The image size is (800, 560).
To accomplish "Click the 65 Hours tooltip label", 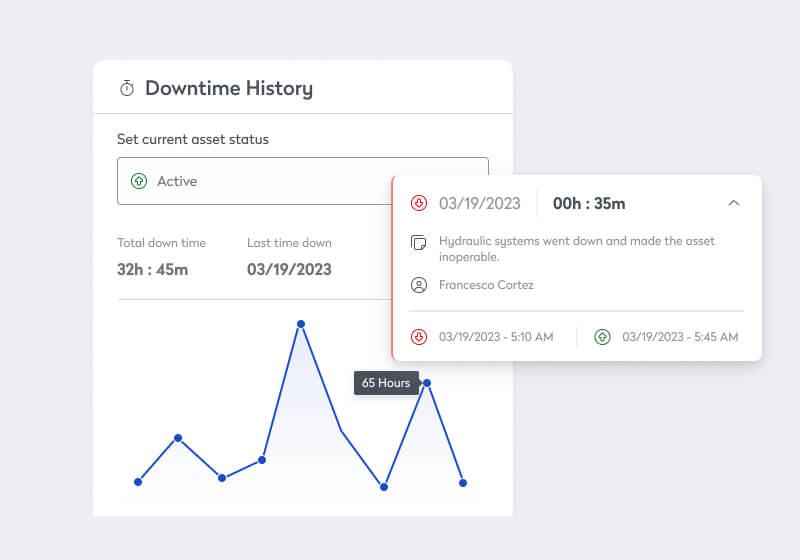I will pos(386,383).
